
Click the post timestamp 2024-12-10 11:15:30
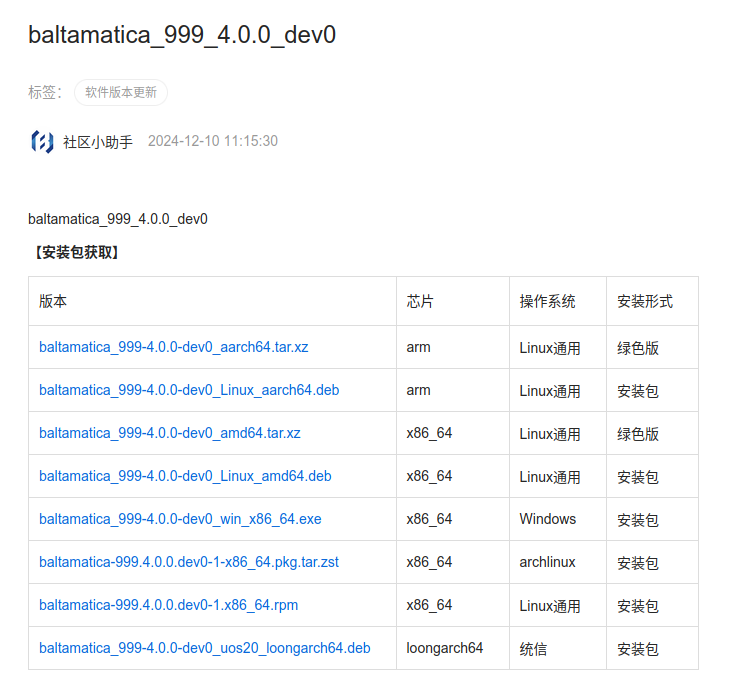213,141
